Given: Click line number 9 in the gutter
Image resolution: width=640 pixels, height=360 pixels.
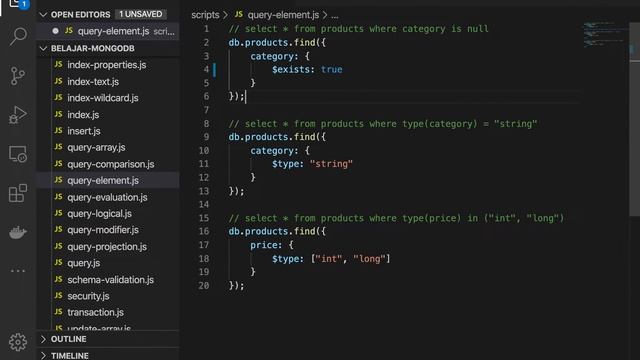Looking at the screenshot, I should tap(206, 137).
